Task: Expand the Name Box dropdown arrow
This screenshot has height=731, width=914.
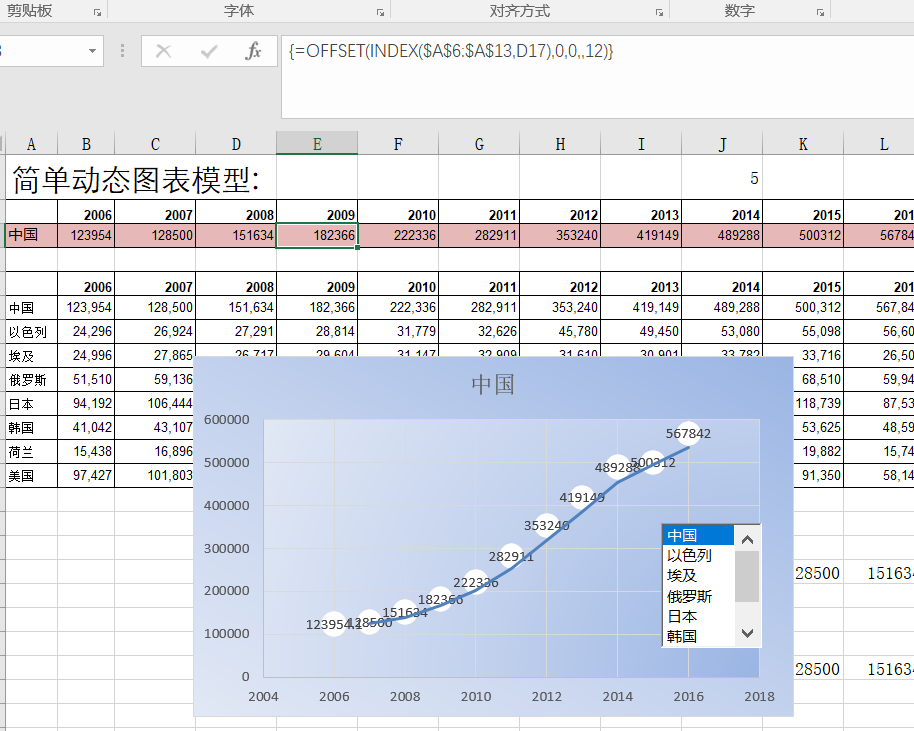Action: 93,50
